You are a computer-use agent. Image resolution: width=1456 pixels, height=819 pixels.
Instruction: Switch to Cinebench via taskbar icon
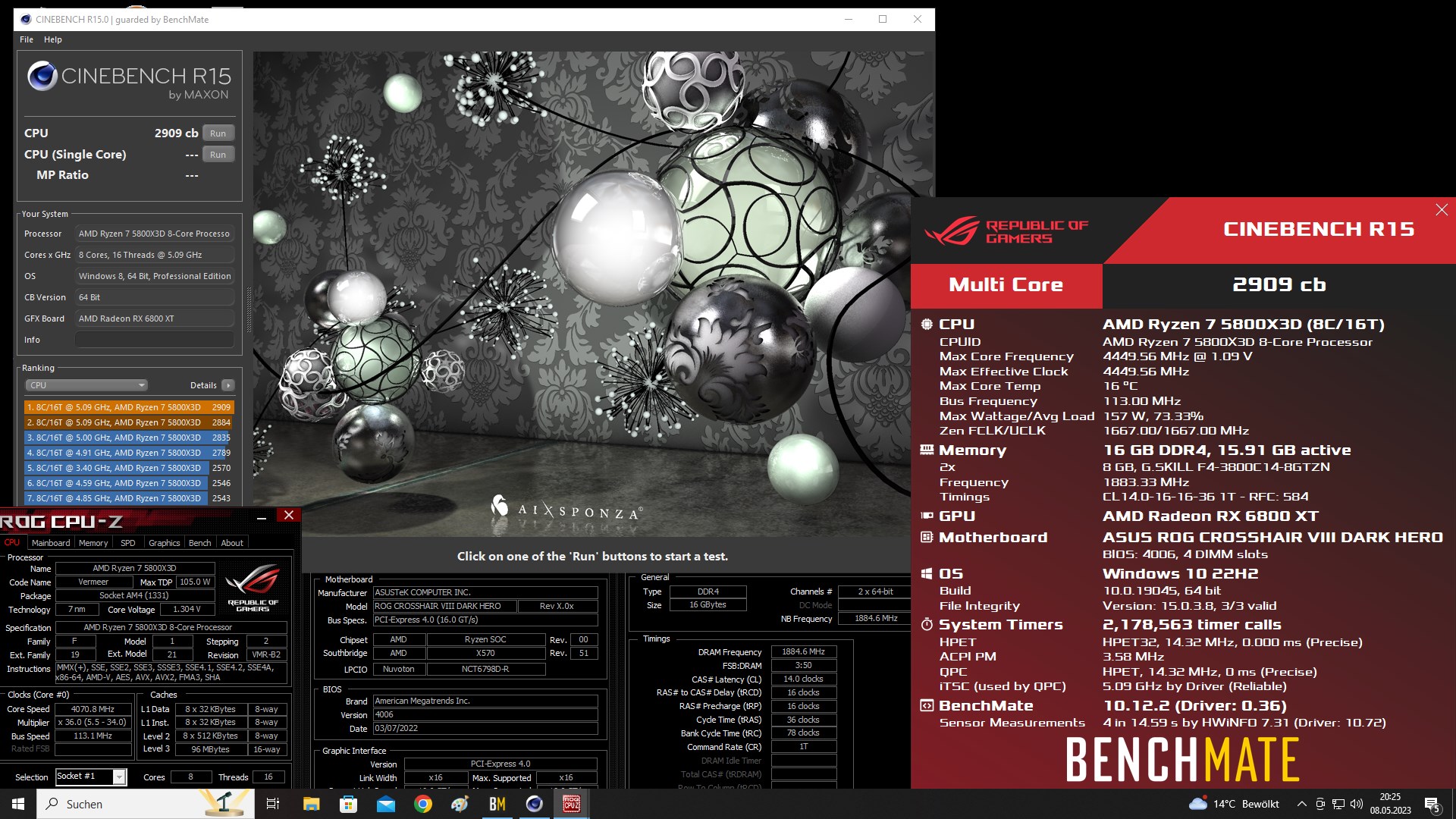[535, 804]
